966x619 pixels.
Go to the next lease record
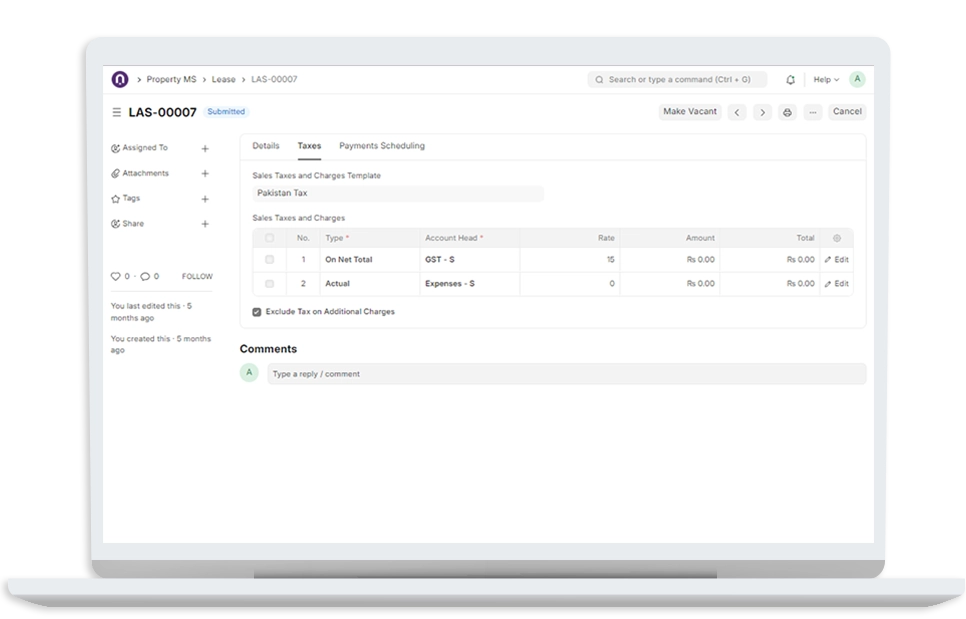tap(762, 113)
